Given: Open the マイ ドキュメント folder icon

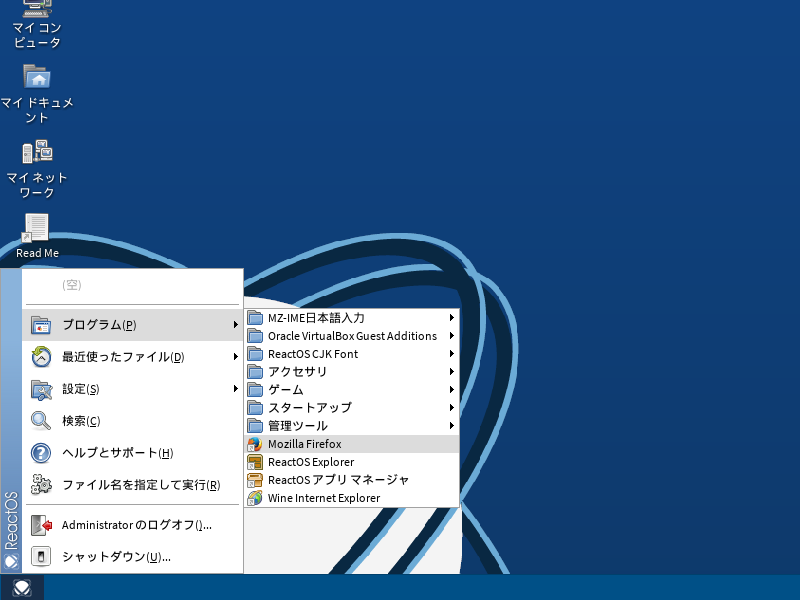Looking at the screenshot, I should pyautogui.click(x=37, y=77).
